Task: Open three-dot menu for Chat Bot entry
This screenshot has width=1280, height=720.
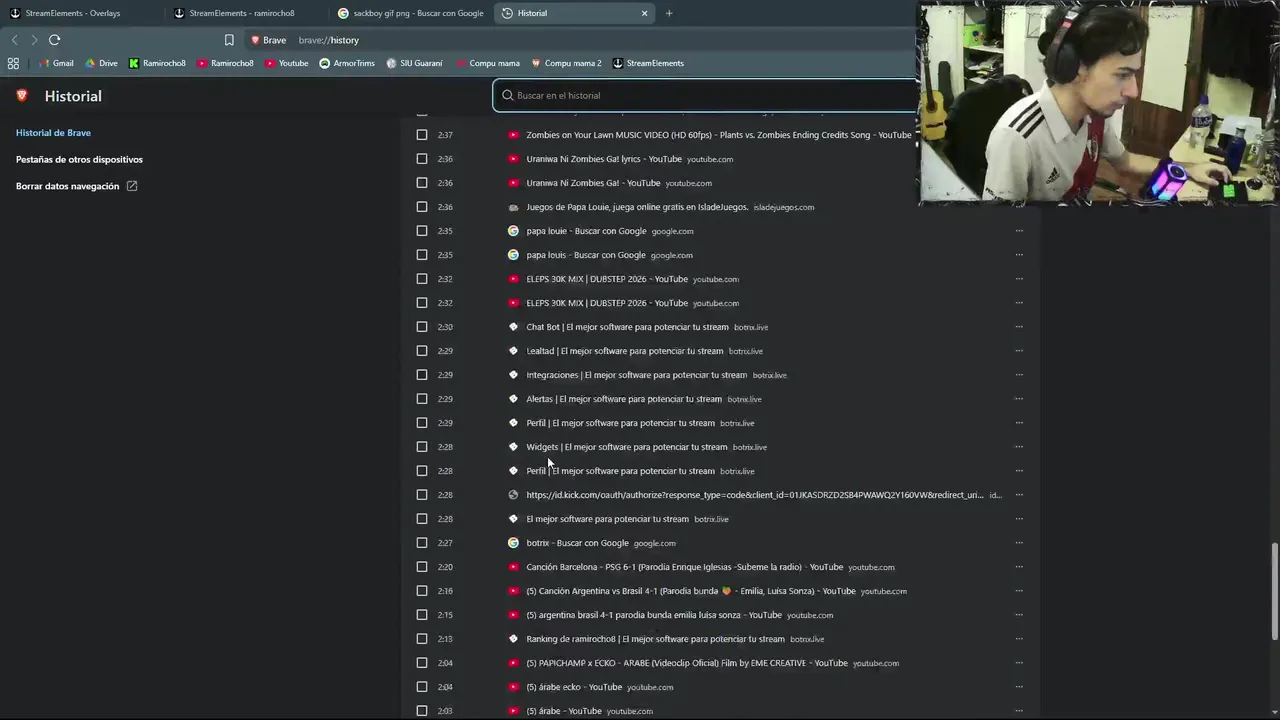Action: click(x=1019, y=327)
